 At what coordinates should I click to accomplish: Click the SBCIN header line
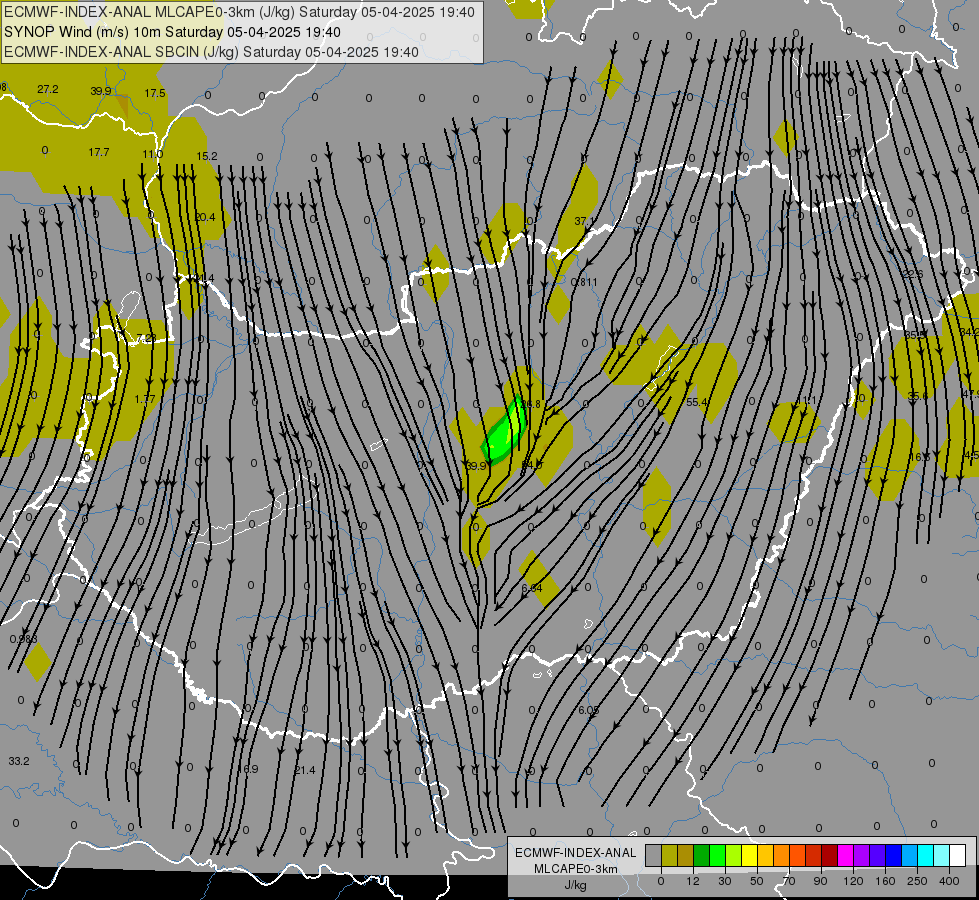(211, 52)
